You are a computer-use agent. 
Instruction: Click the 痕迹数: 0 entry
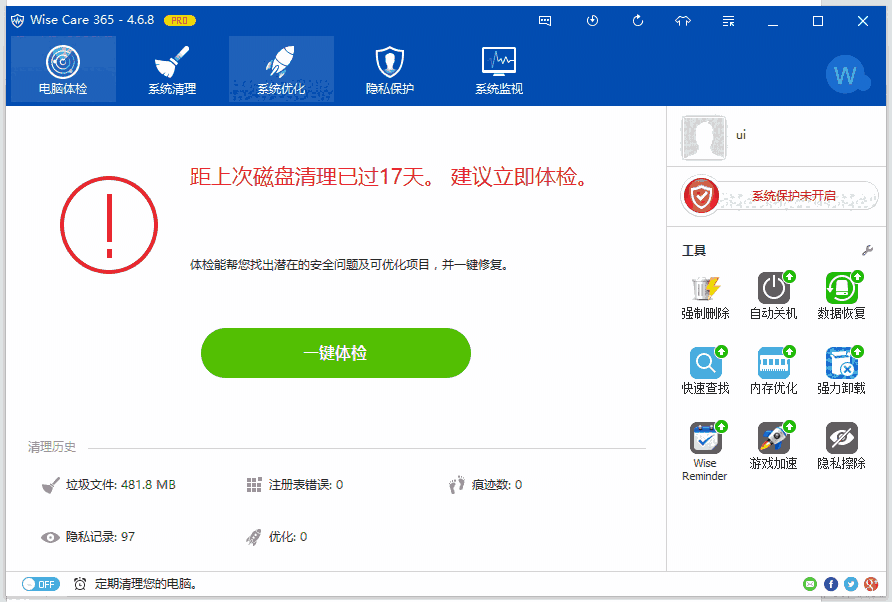(485, 485)
